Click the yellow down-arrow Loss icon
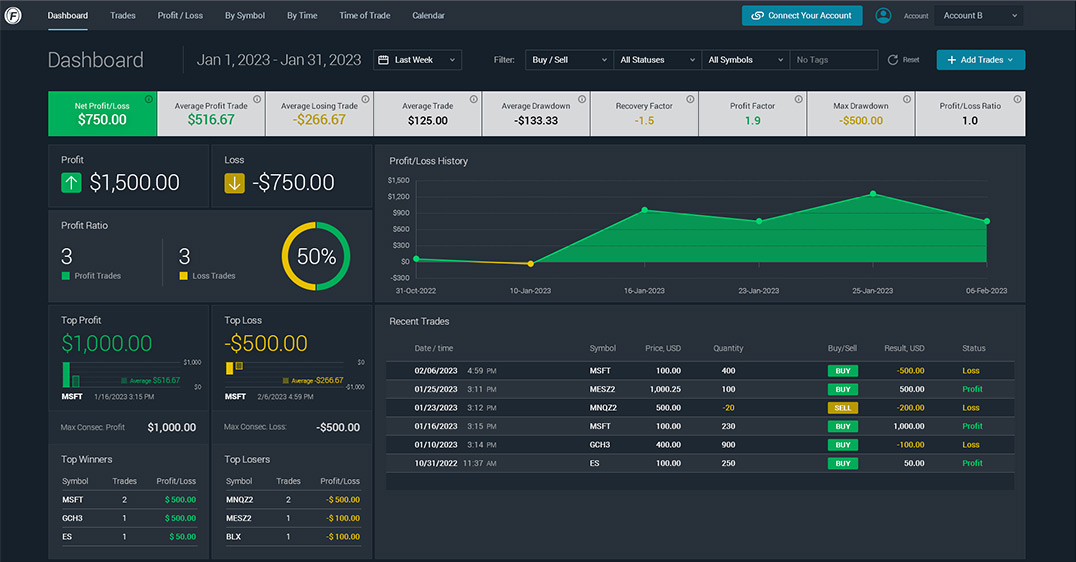The width and height of the screenshot is (1076, 562). click(x=235, y=183)
